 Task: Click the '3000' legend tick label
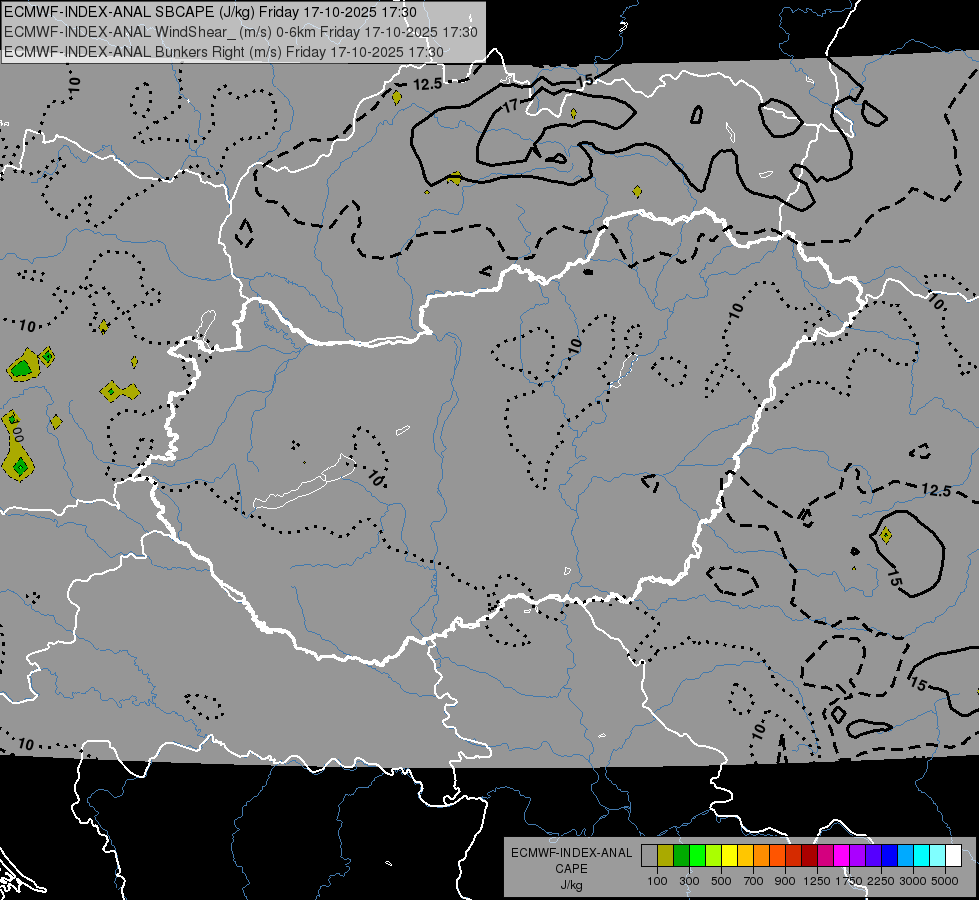pos(913,881)
